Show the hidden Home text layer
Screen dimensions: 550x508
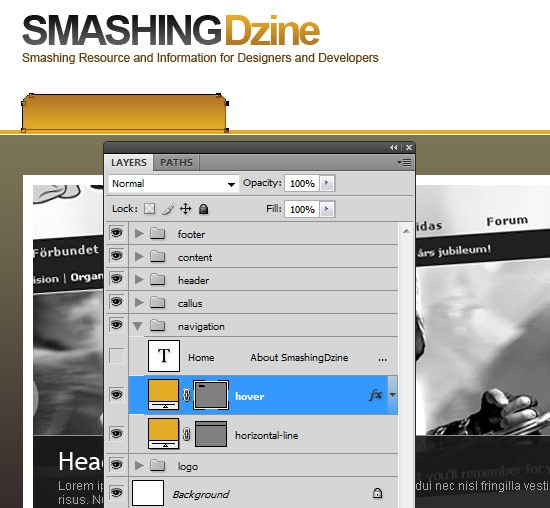point(116,356)
